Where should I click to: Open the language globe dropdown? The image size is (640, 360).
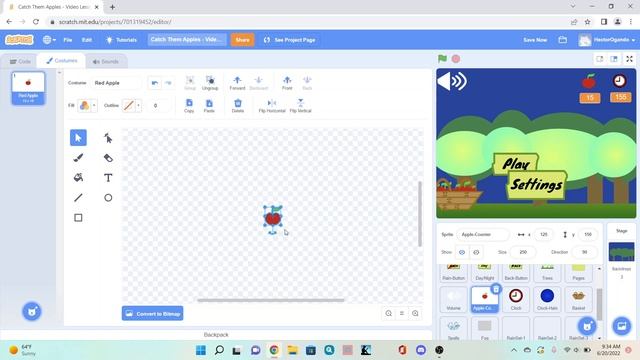pos(49,40)
